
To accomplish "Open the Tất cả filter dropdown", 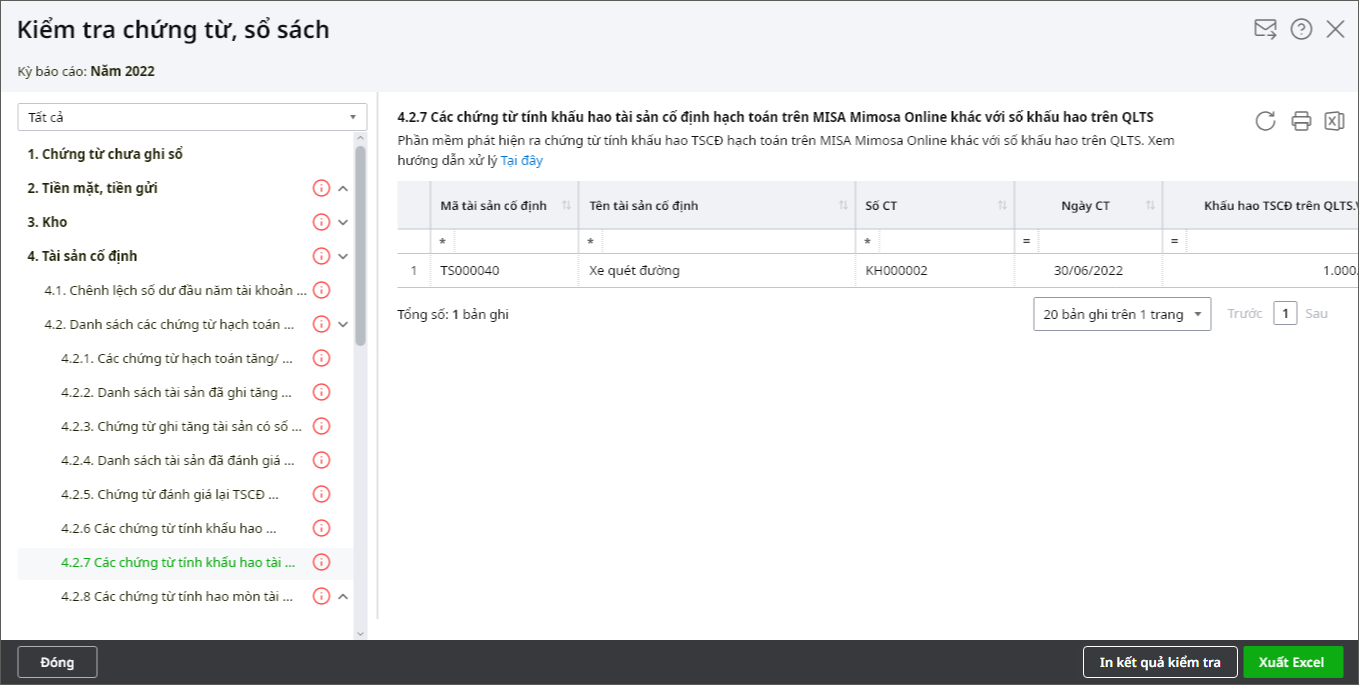I will (x=192, y=117).
